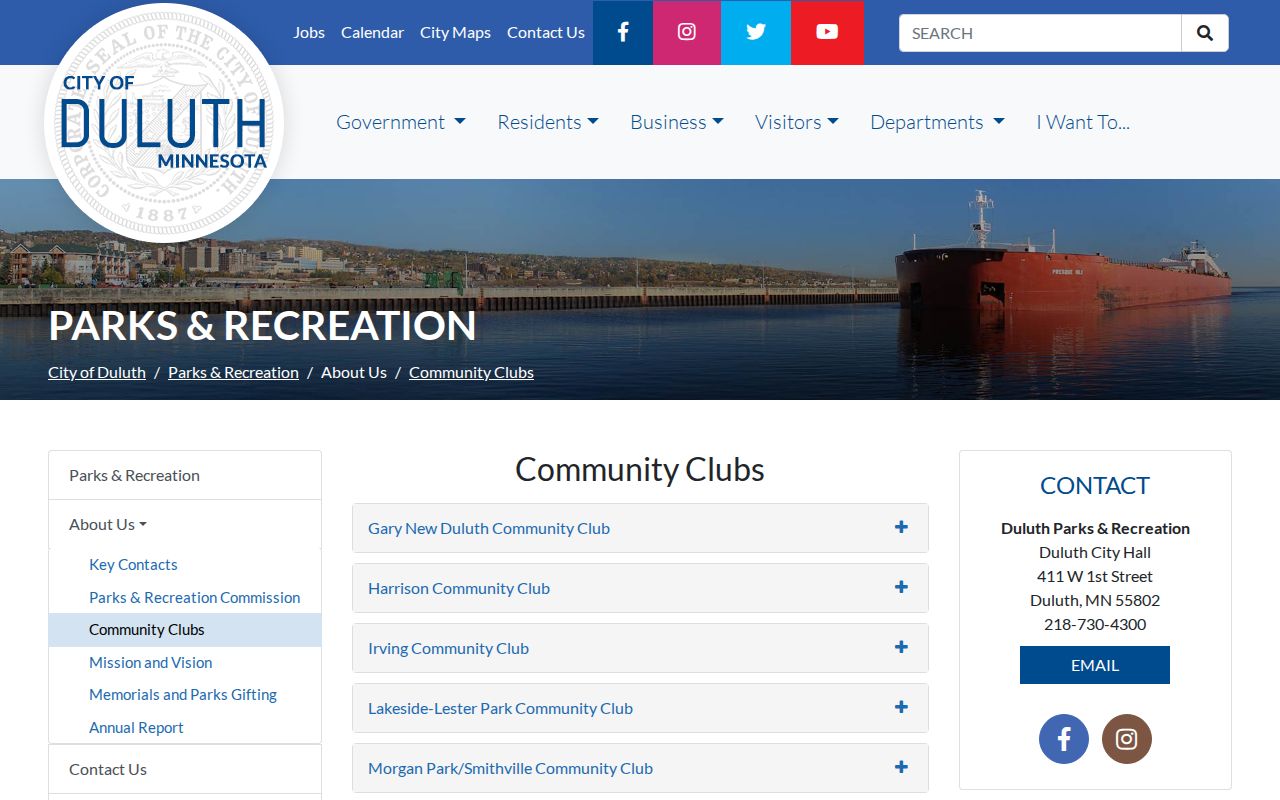Viewport: 1280px width, 800px height.
Task: Open the Business dropdown menu
Action: tap(677, 122)
